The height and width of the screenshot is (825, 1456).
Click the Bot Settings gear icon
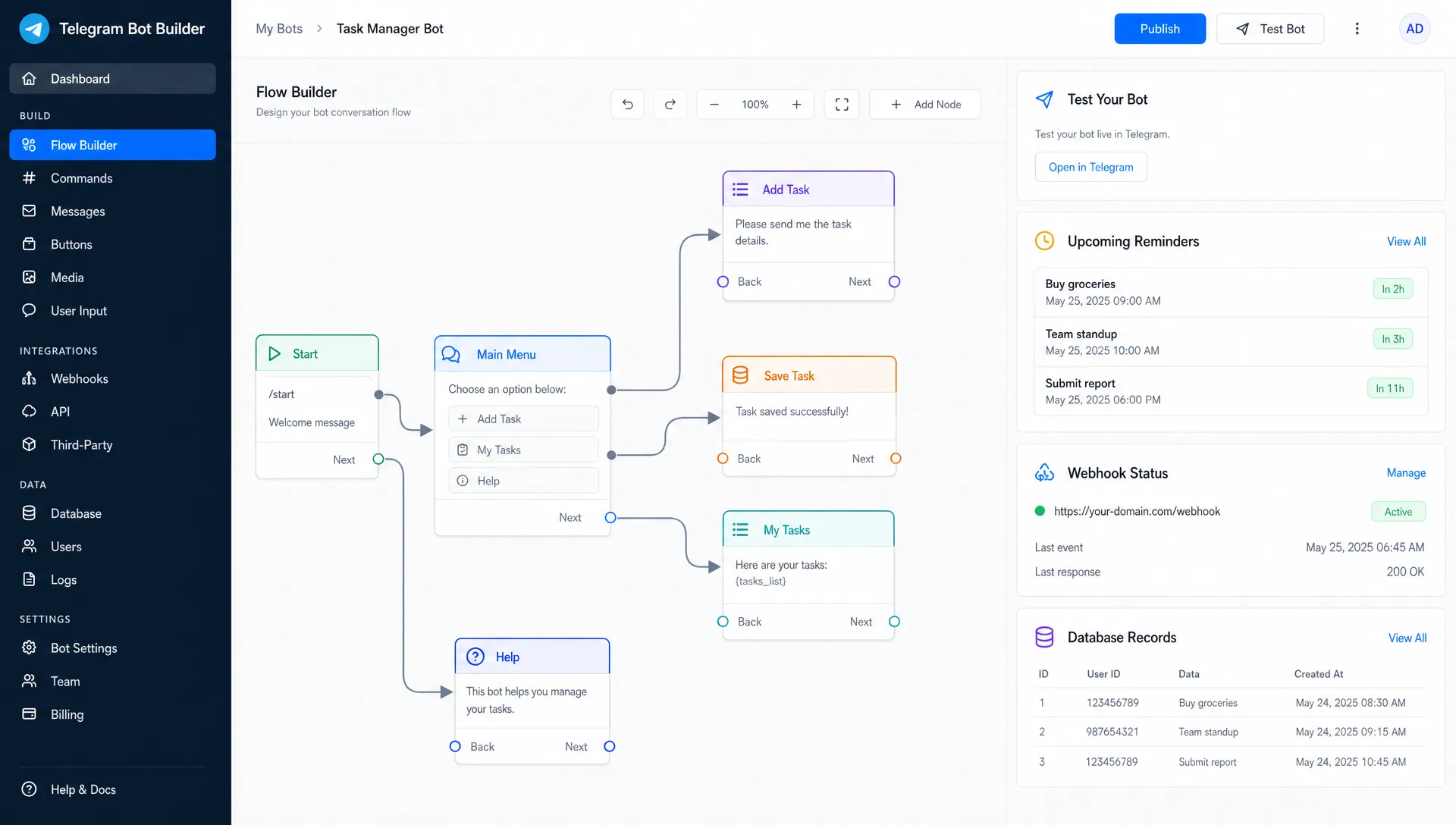tap(29, 648)
